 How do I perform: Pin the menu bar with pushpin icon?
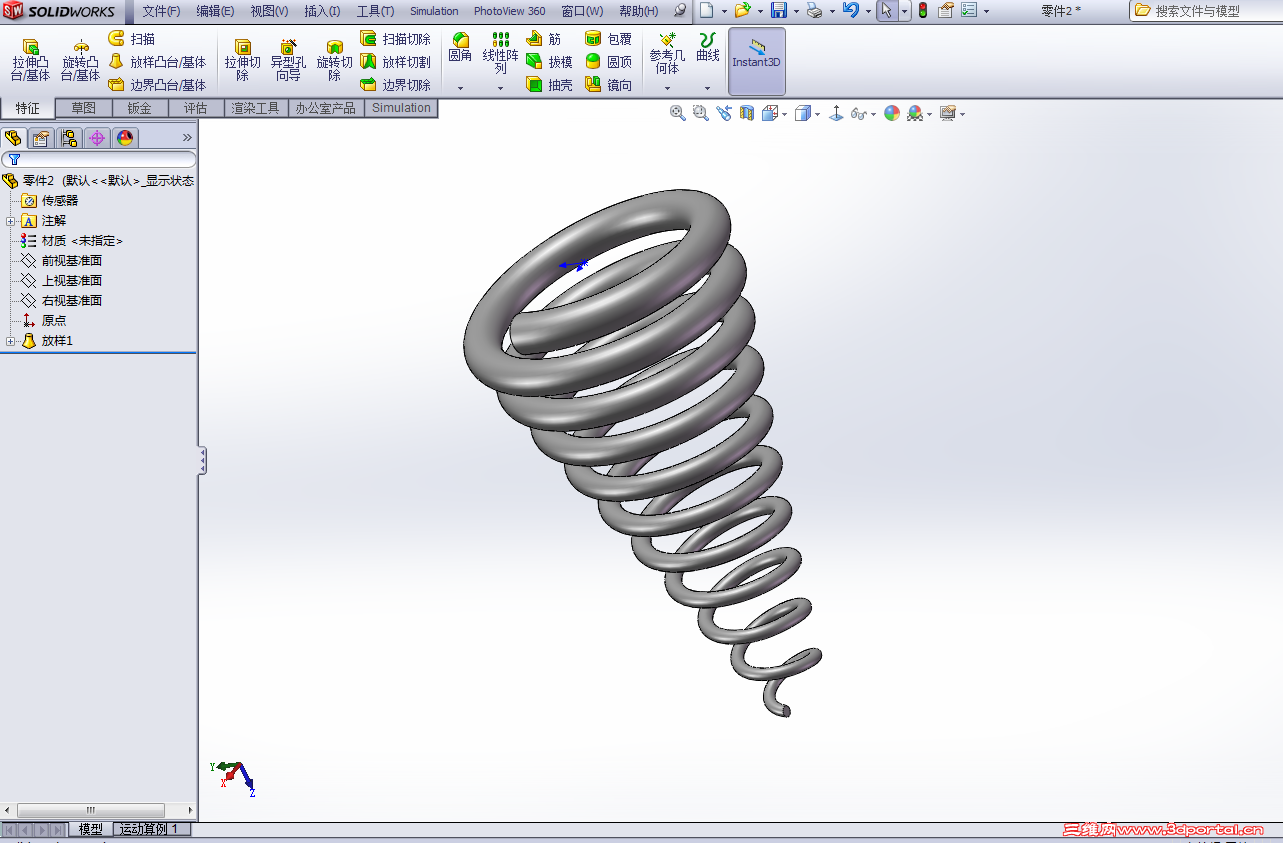[680, 11]
